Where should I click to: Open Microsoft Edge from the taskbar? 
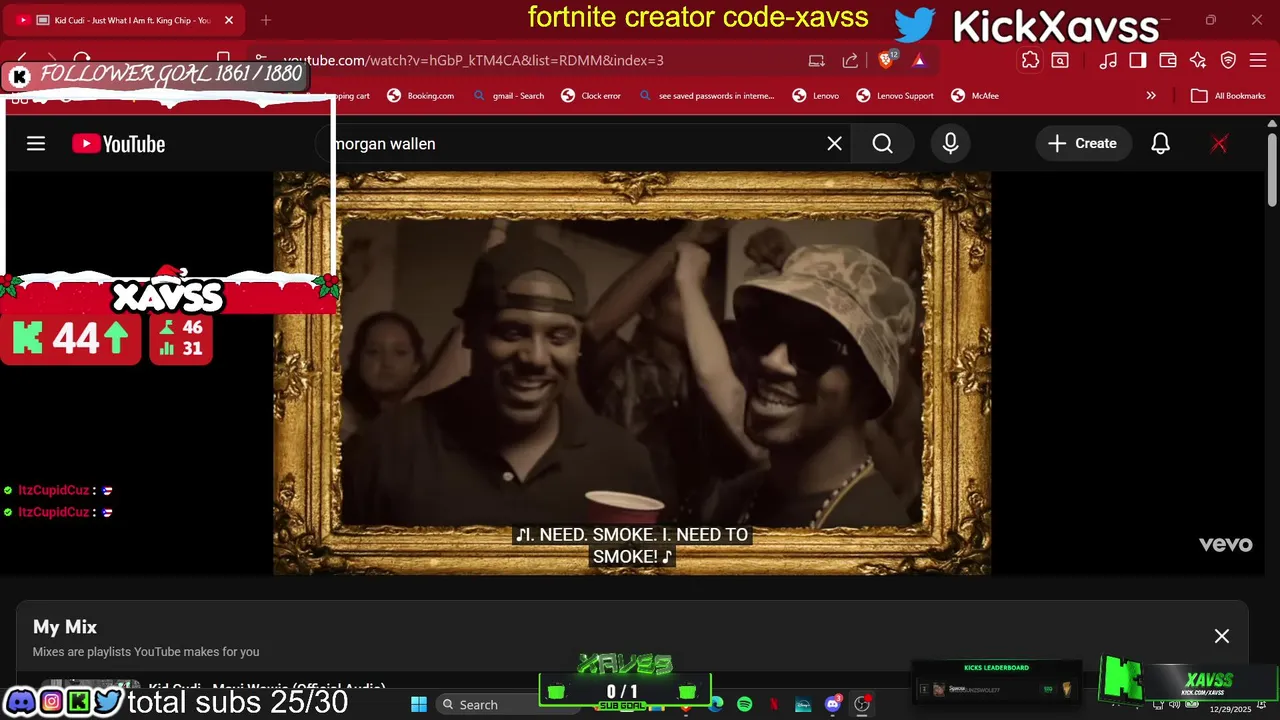pyautogui.click(x=716, y=704)
